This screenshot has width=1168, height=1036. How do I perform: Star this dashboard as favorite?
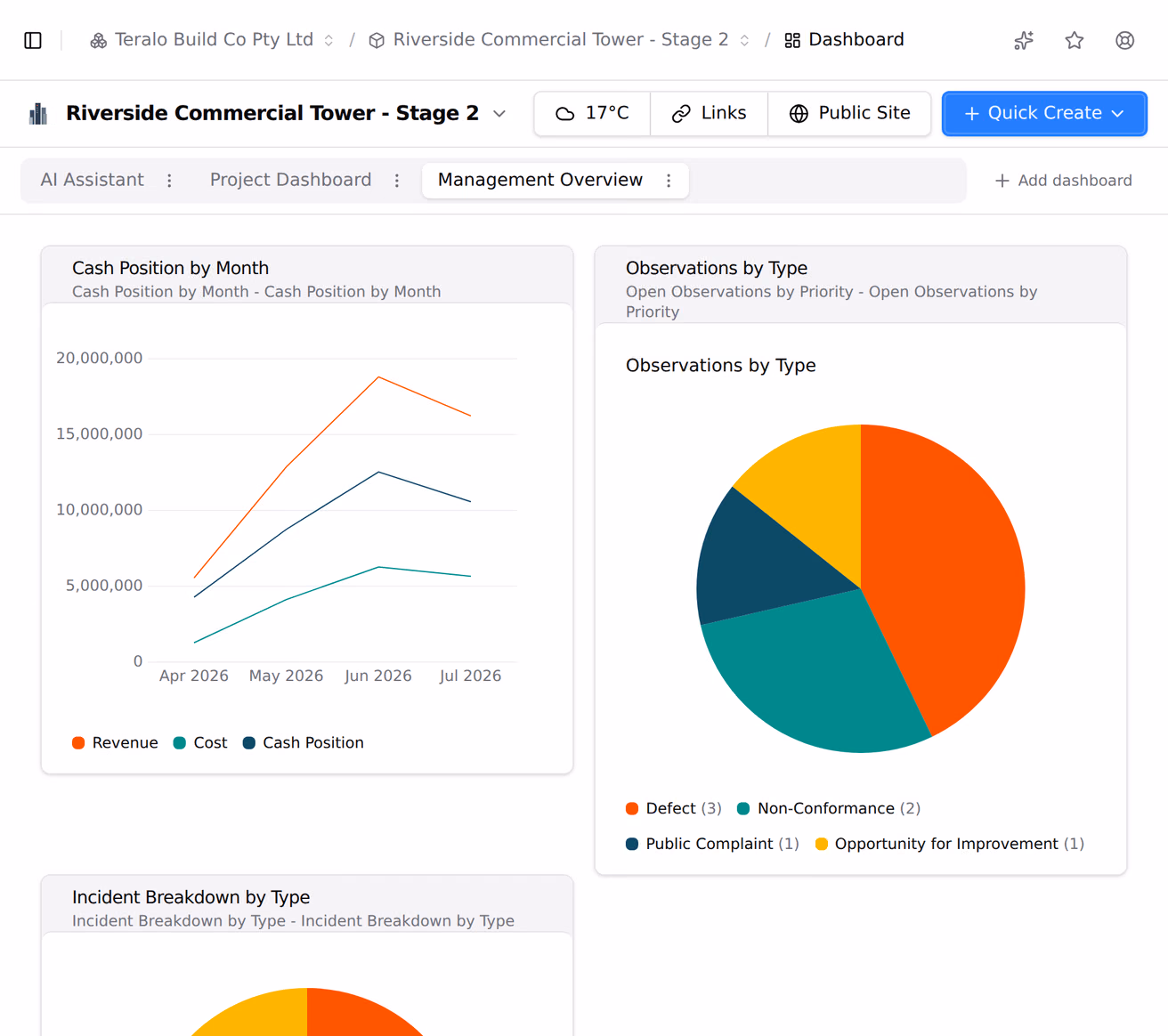click(x=1075, y=40)
